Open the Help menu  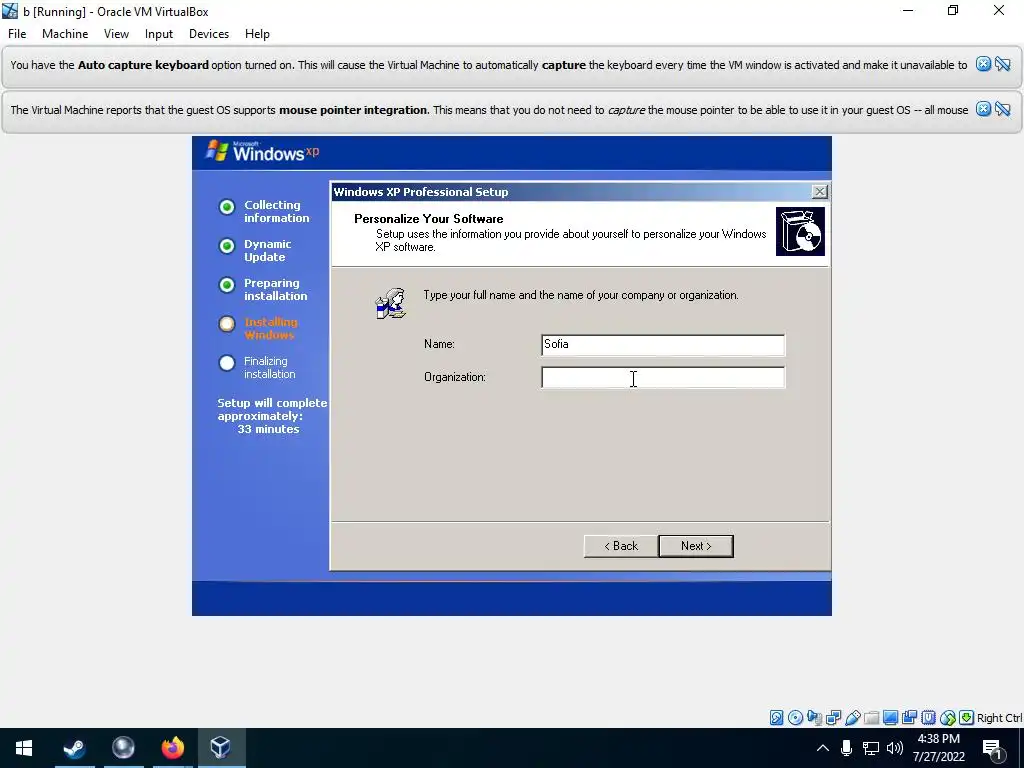pos(257,34)
